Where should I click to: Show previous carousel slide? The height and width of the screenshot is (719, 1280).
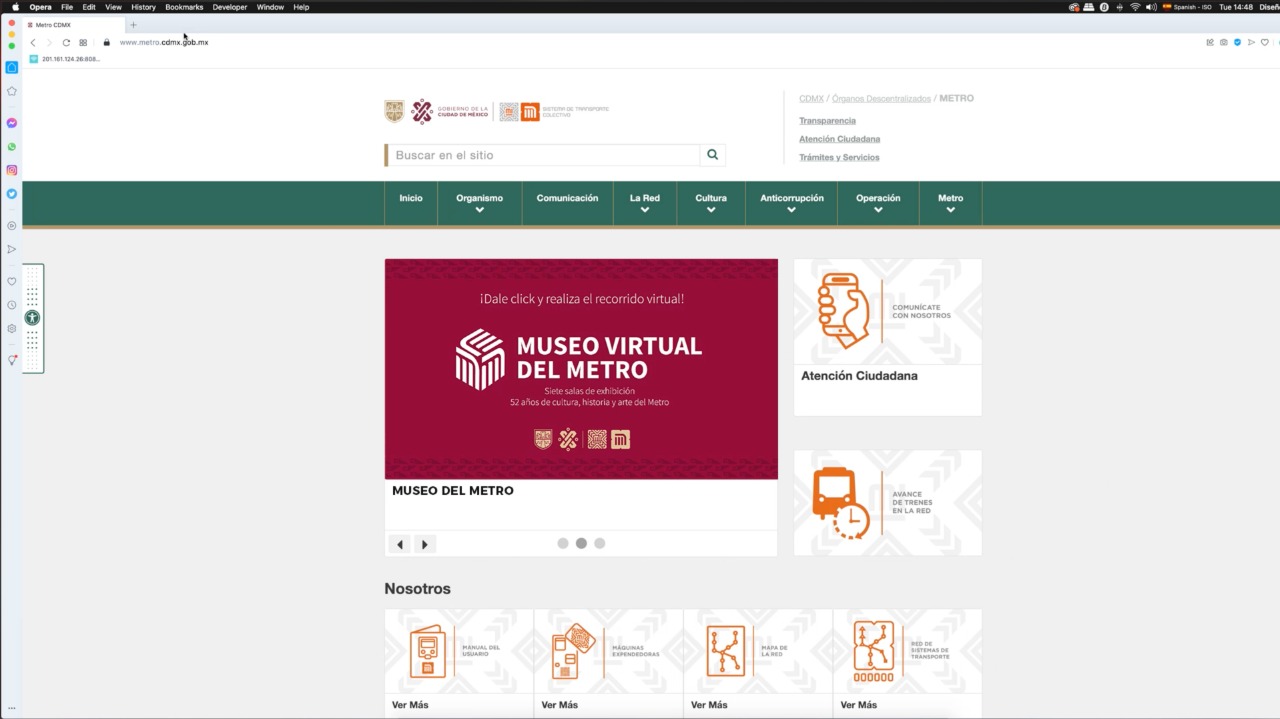tap(400, 544)
